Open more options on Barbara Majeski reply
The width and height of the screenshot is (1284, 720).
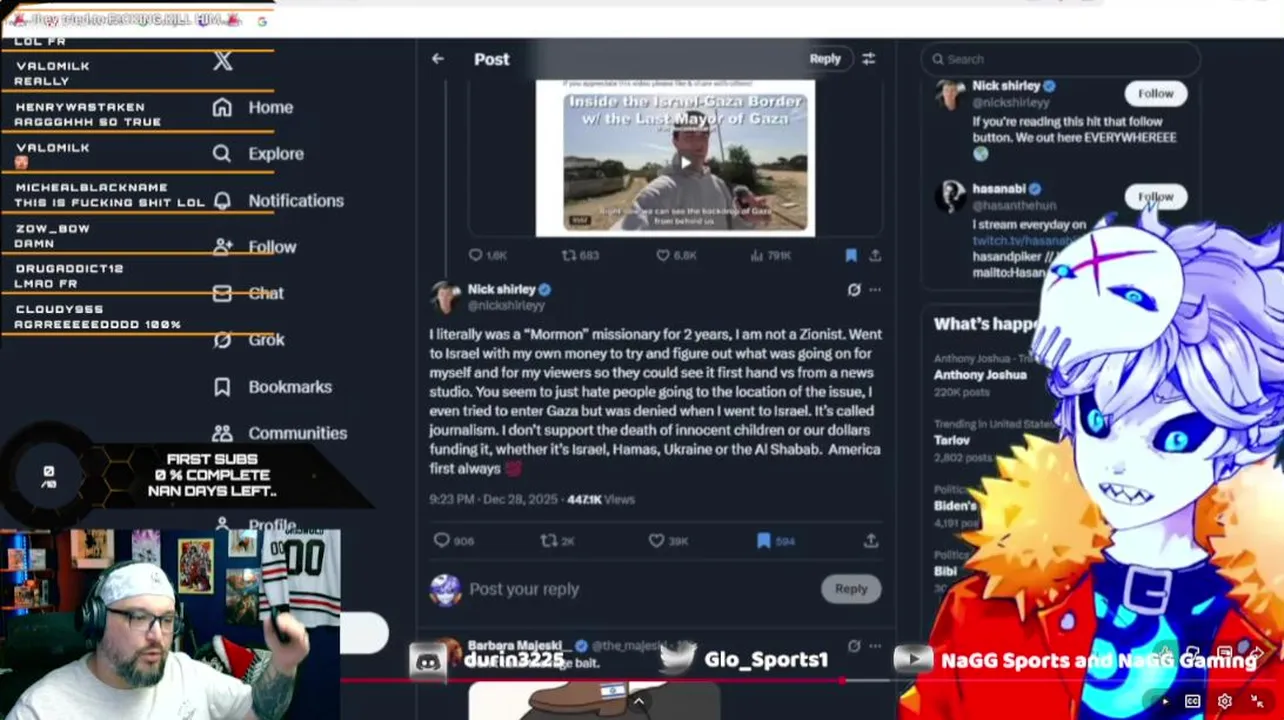875,646
